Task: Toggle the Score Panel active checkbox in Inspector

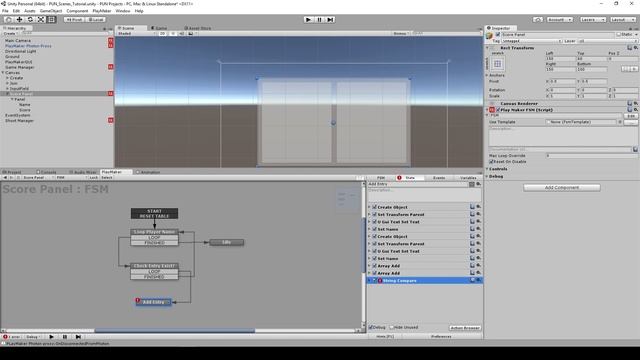Action: click(x=498, y=35)
